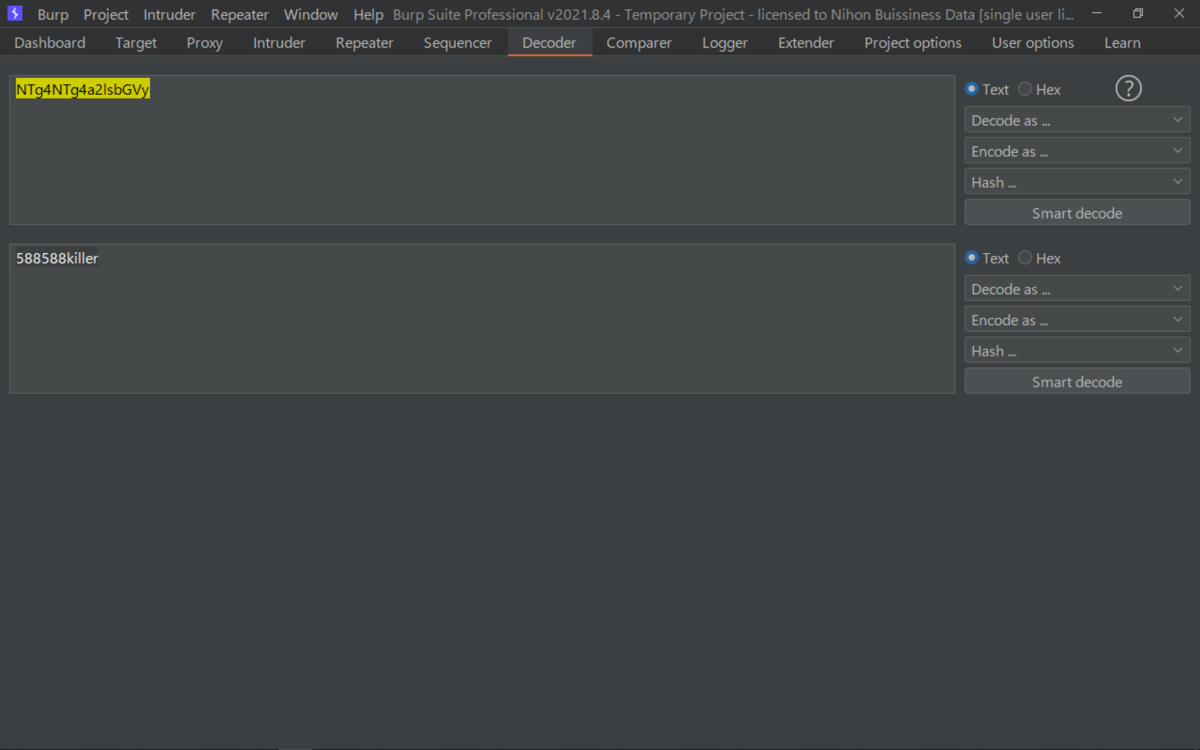Image resolution: width=1200 pixels, height=750 pixels.
Task: Click inside the second decoder output area
Action: 482,319
